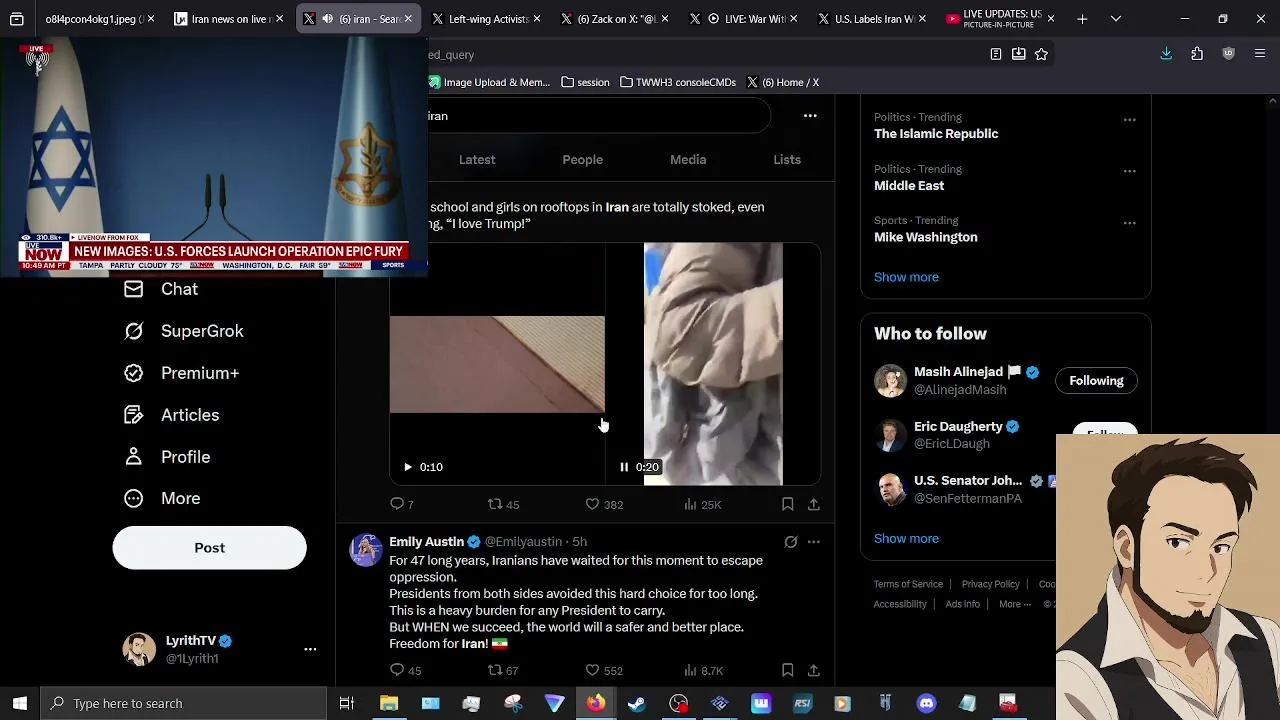This screenshot has width=1280, height=720.
Task: Open SuperGrok from the sidebar
Action: click(183, 331)
